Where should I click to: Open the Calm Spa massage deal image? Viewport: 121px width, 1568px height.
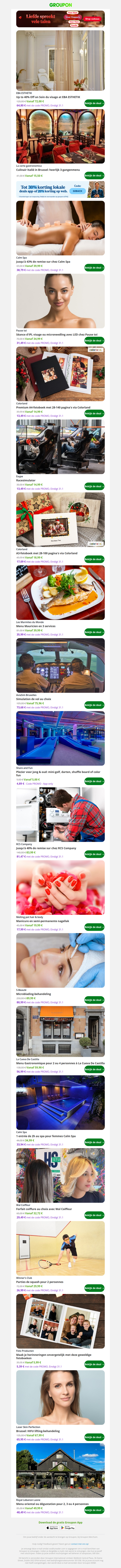(x=60, y=228)
